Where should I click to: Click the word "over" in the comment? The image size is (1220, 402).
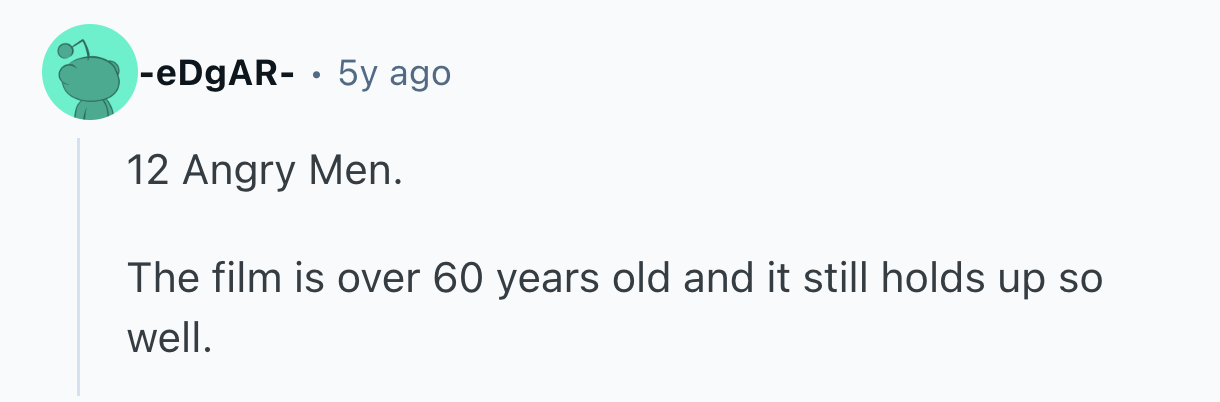pos(375,279)
